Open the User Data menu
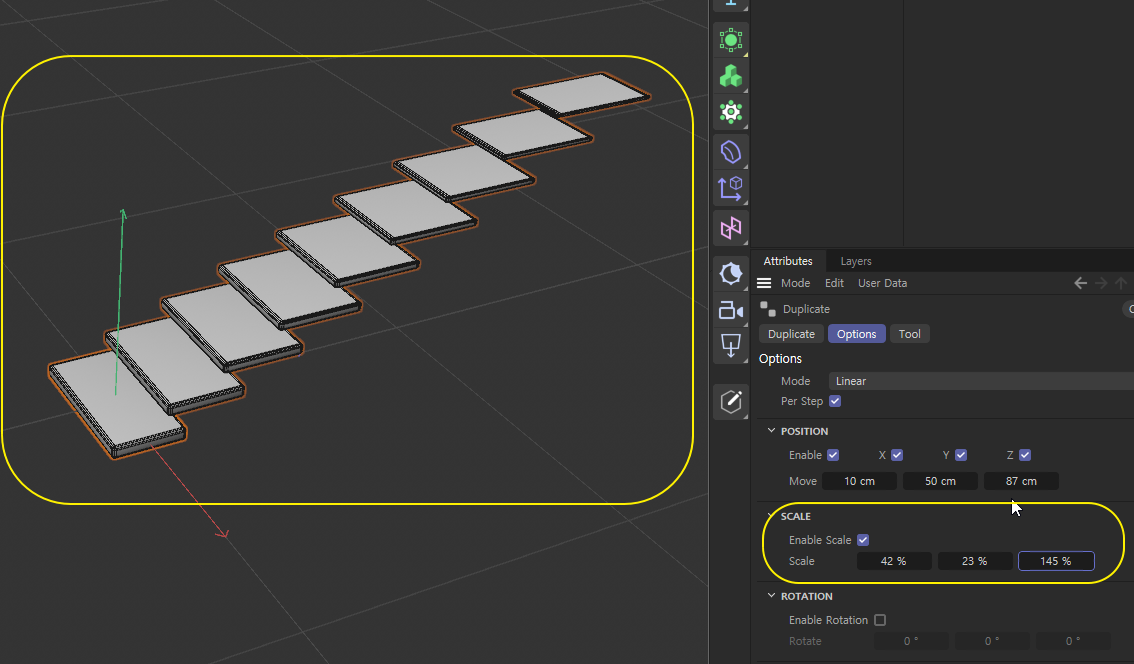This screenshot has width=1134, height=664. pyautogui.click(x=882, y=283)
